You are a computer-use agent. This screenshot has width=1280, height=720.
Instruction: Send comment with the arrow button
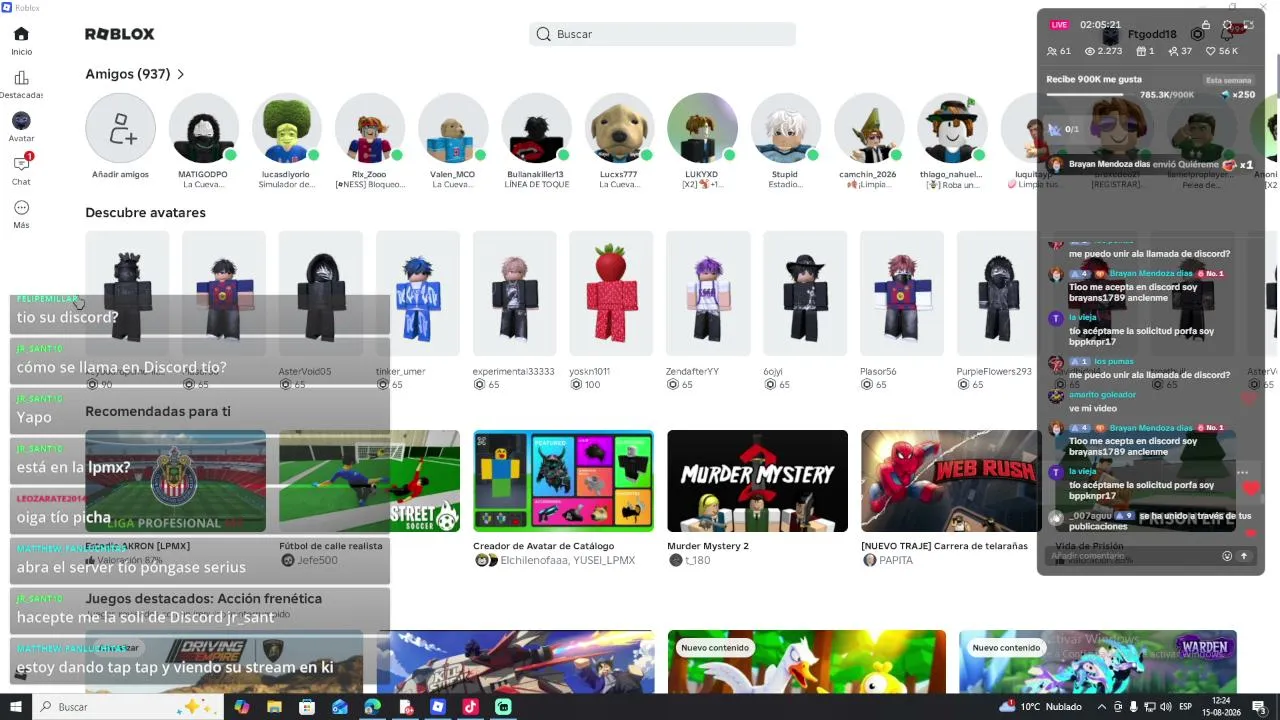point(1244,556)
